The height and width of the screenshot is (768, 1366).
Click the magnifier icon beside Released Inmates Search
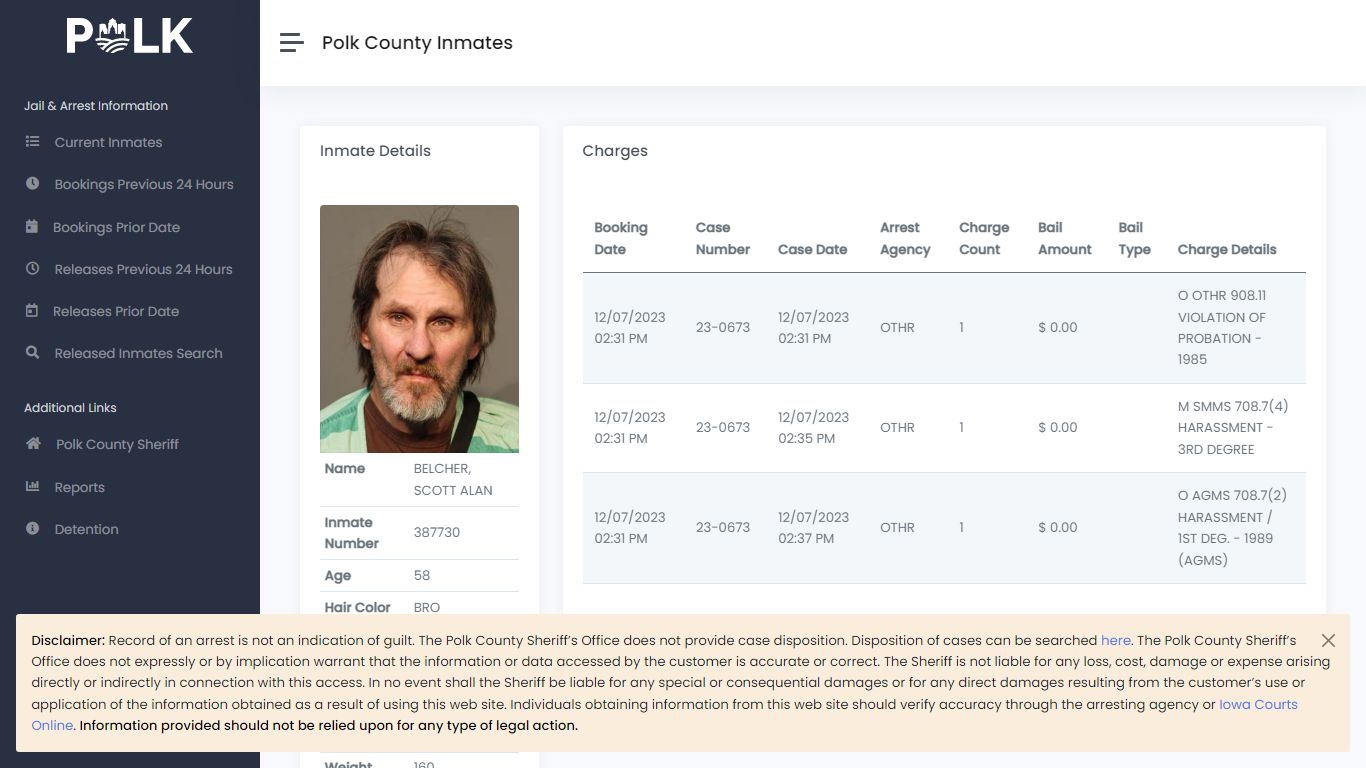pos(33,353)
